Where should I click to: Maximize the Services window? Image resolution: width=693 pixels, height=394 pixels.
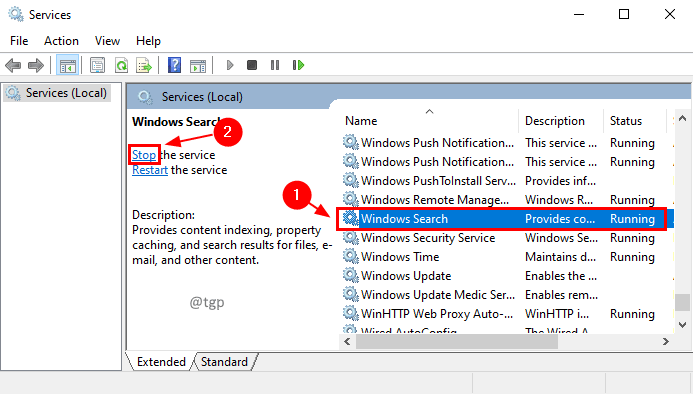pyautogui.click(x=624, y=14)
